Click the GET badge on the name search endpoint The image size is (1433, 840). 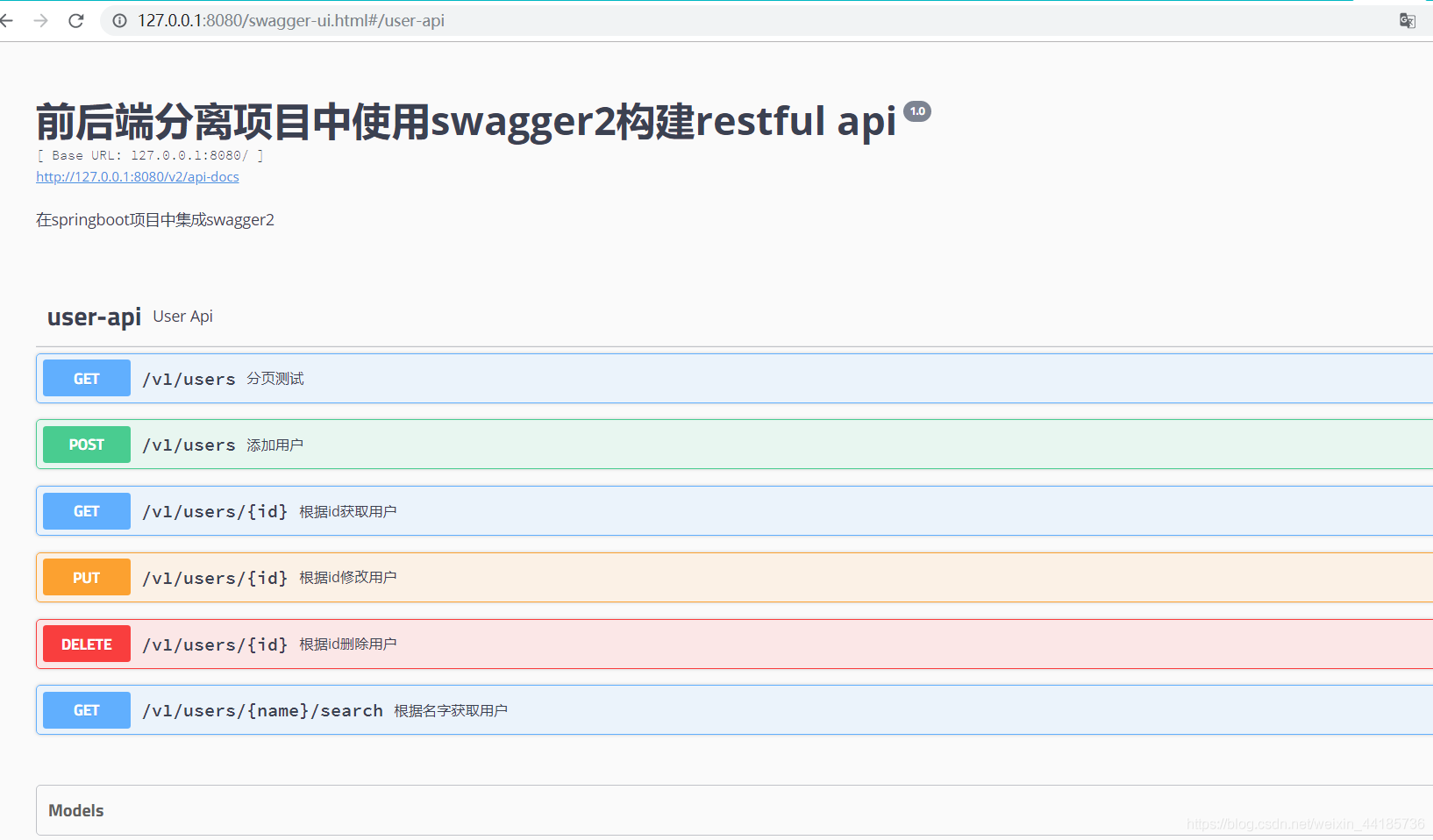[x=86, y=710]
